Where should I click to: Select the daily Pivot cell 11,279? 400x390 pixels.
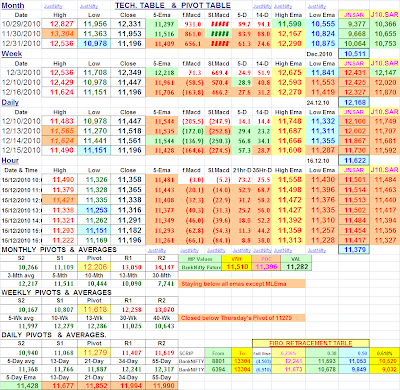tap(95, 353)
